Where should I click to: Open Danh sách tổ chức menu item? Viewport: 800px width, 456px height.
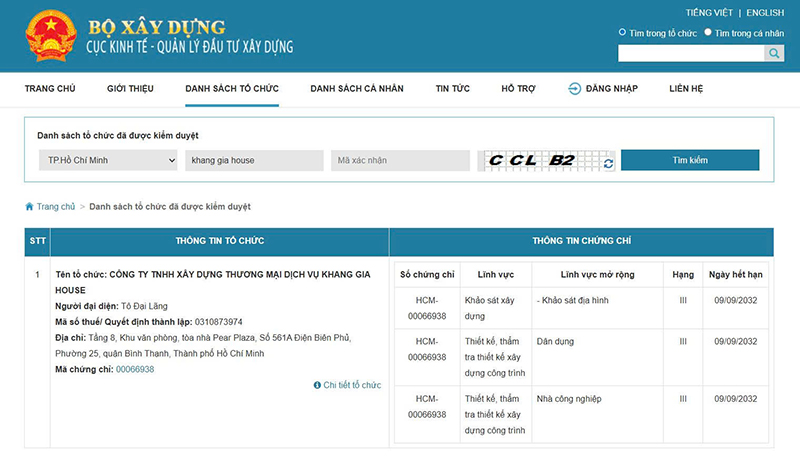[232, 89]
